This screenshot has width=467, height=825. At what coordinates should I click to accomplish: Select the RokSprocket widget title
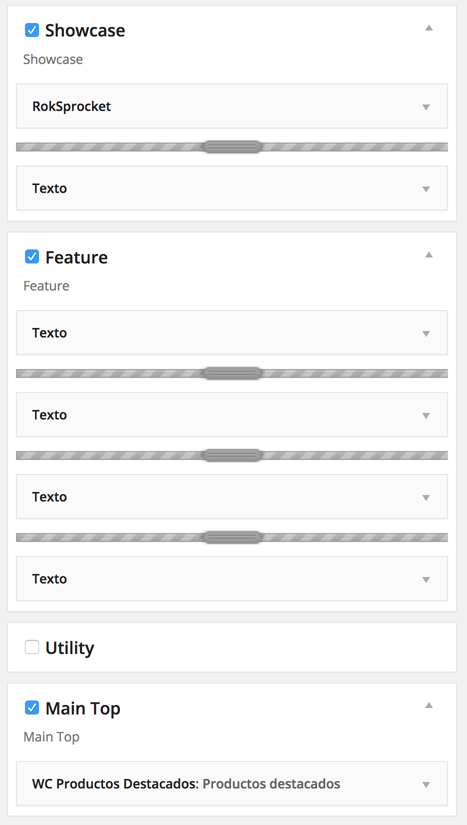coord(72,106)
